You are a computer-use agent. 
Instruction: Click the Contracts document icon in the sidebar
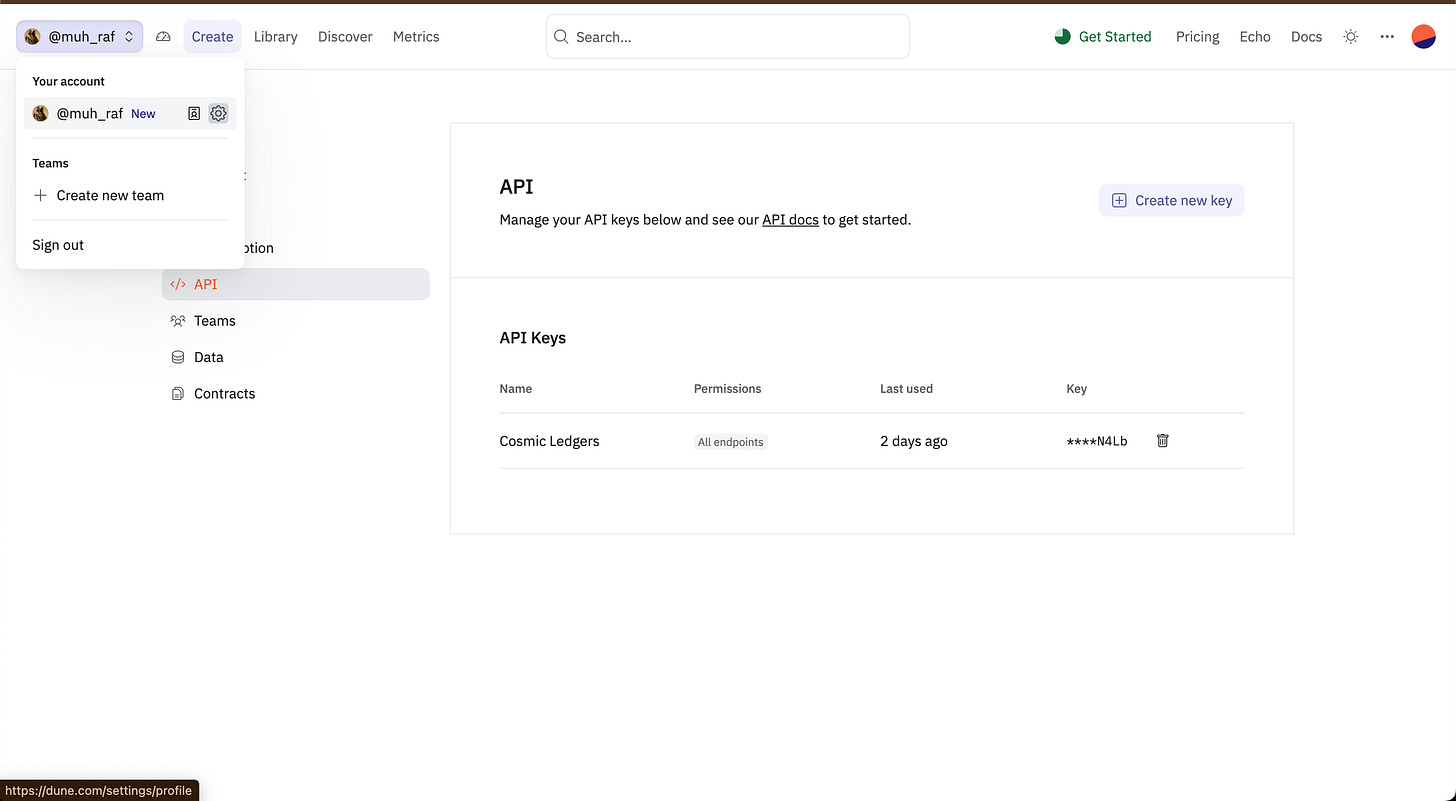178,394
